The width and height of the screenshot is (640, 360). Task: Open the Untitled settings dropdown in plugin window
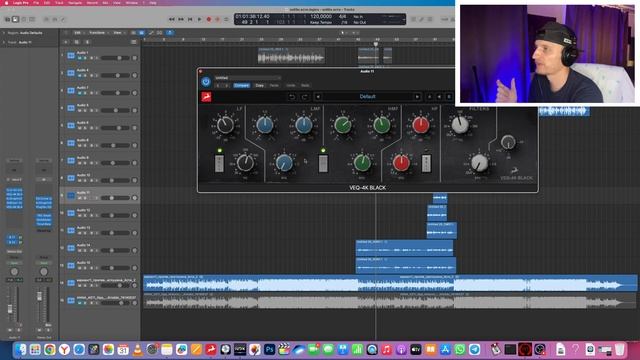point(247,78)
